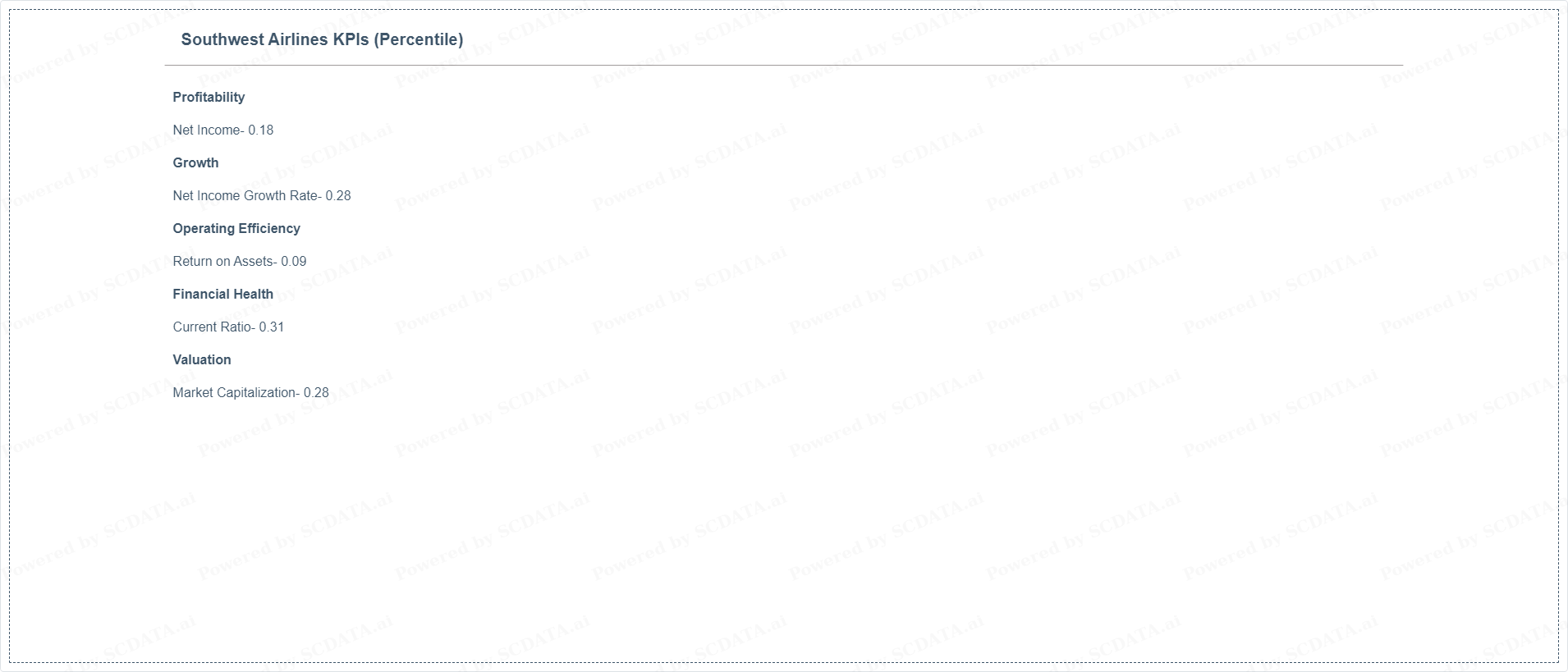Click the word KPIs in the title
Image resolution: width=1568 pixels, height=672 pixels.
351,39
